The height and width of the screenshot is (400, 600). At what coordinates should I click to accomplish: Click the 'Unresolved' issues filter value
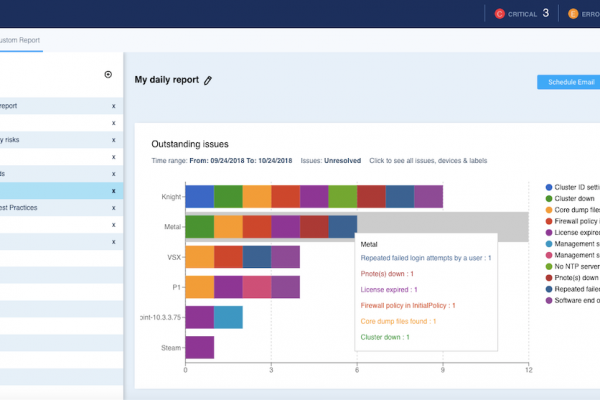click(342, 161)
